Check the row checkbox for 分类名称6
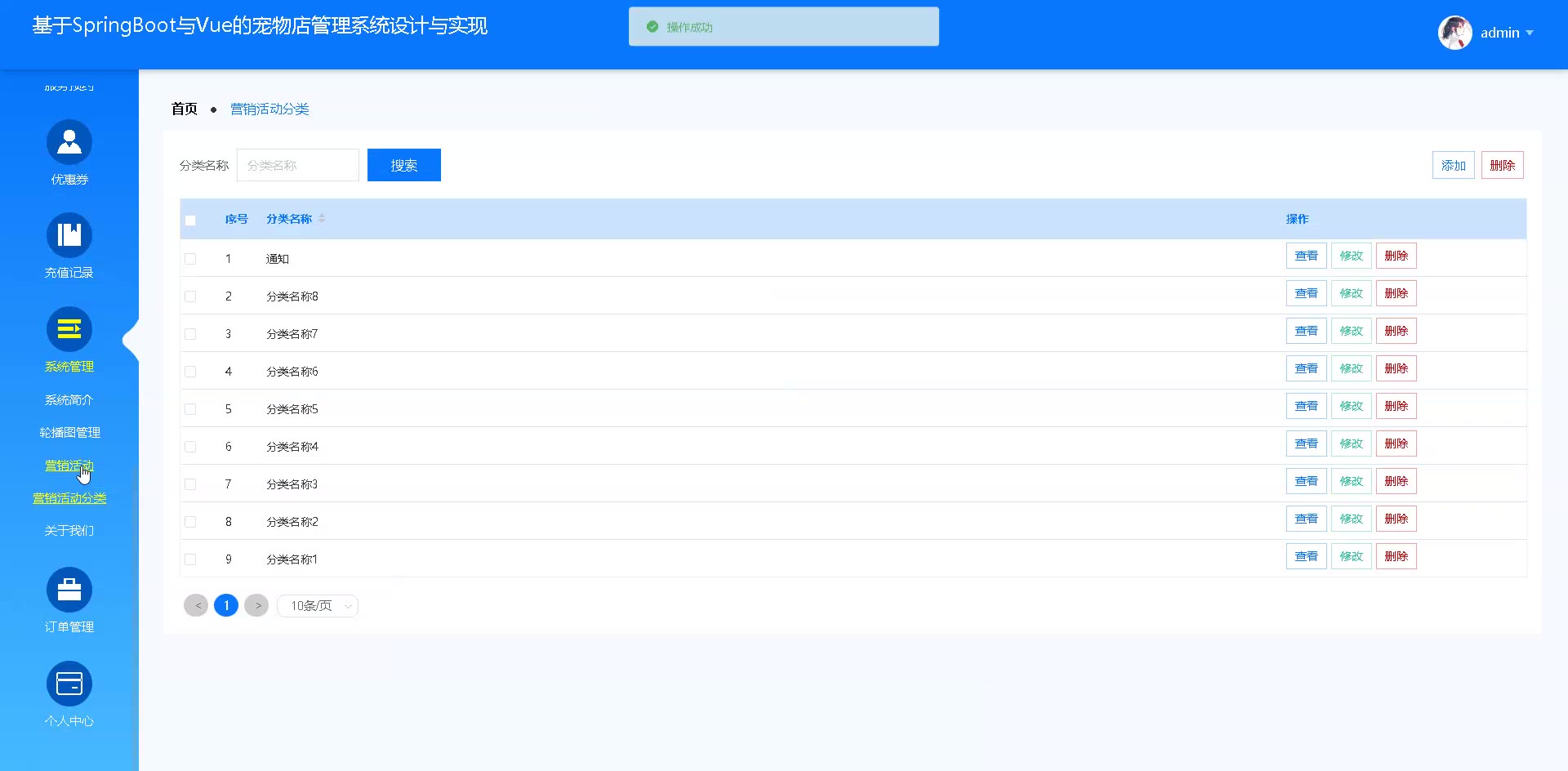Image resolution: width=1568 pixels, height=771 pixels. [x=190, y=372]
